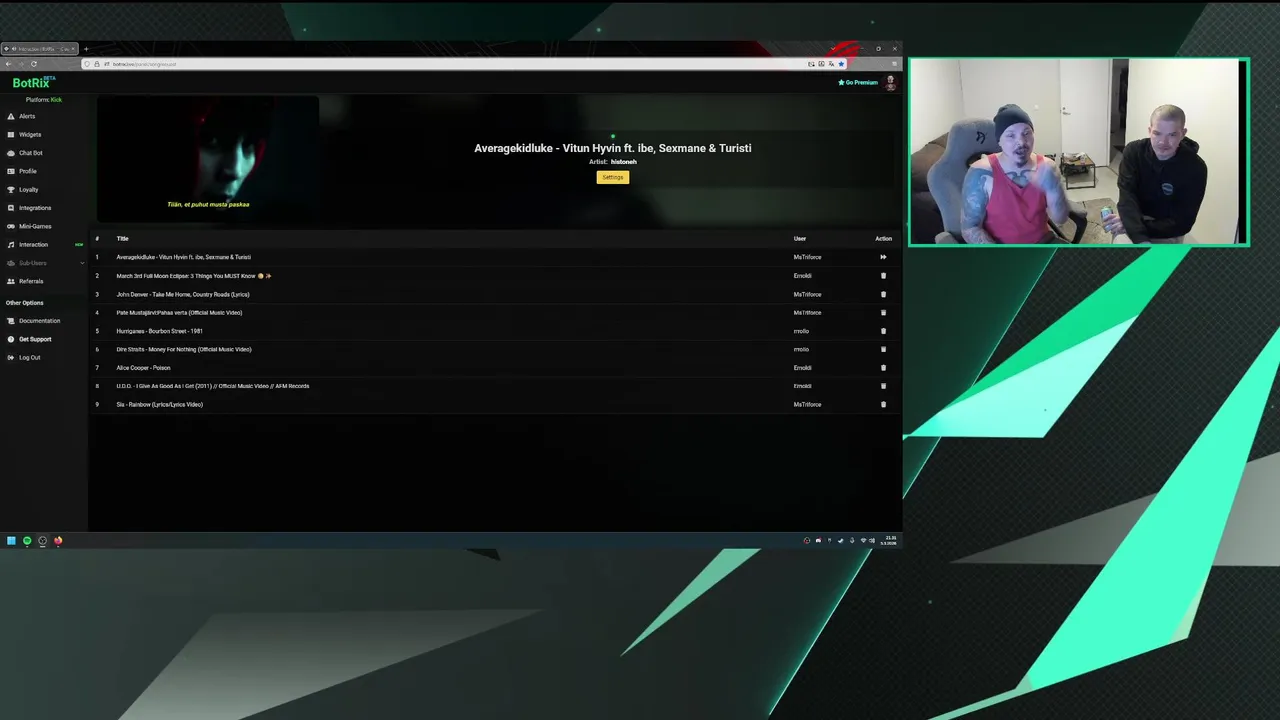Delete John Denver song request

click(x=883, y=294)
